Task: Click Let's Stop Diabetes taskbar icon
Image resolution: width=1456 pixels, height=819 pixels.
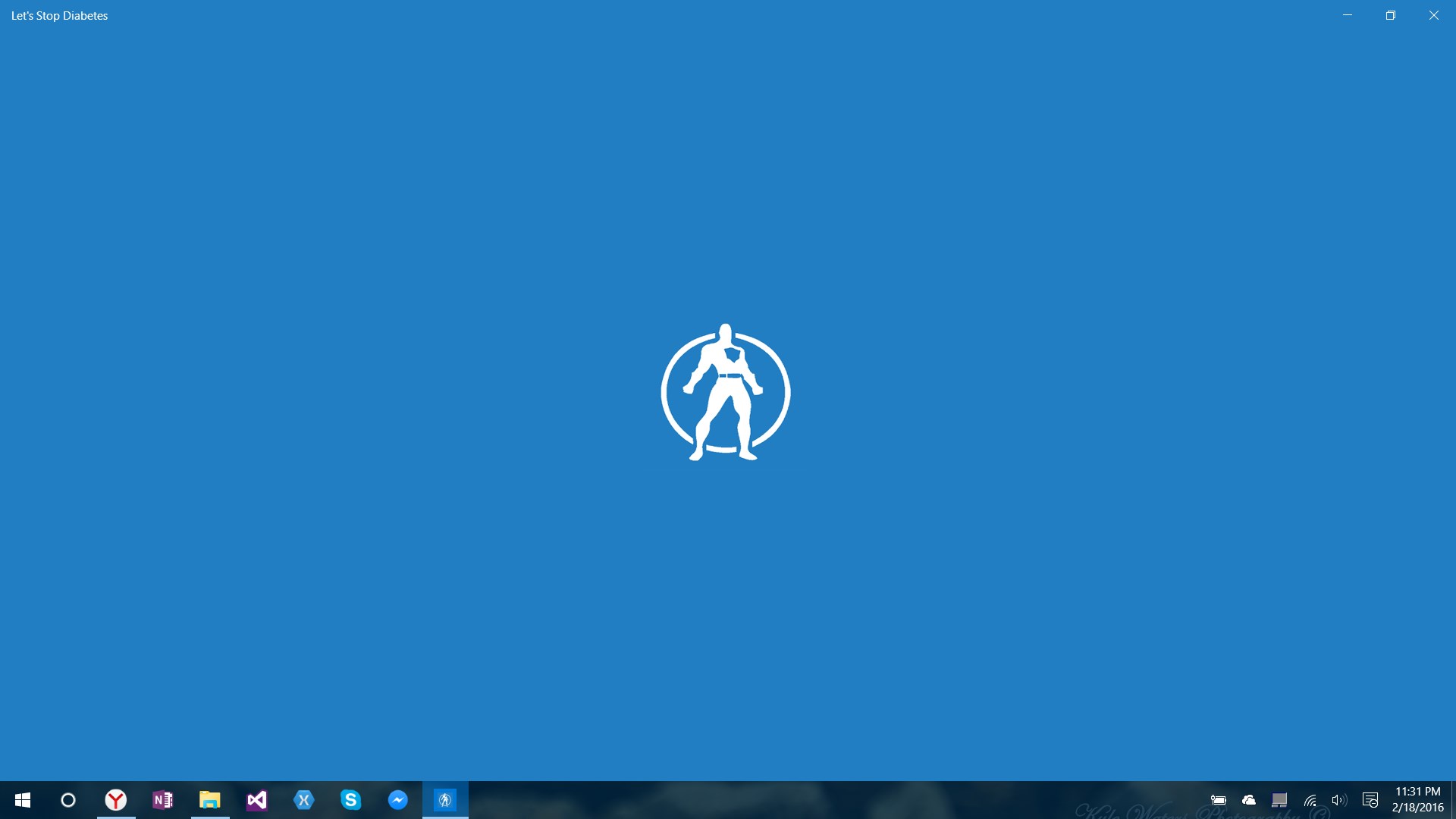Action: pos(445,800)
